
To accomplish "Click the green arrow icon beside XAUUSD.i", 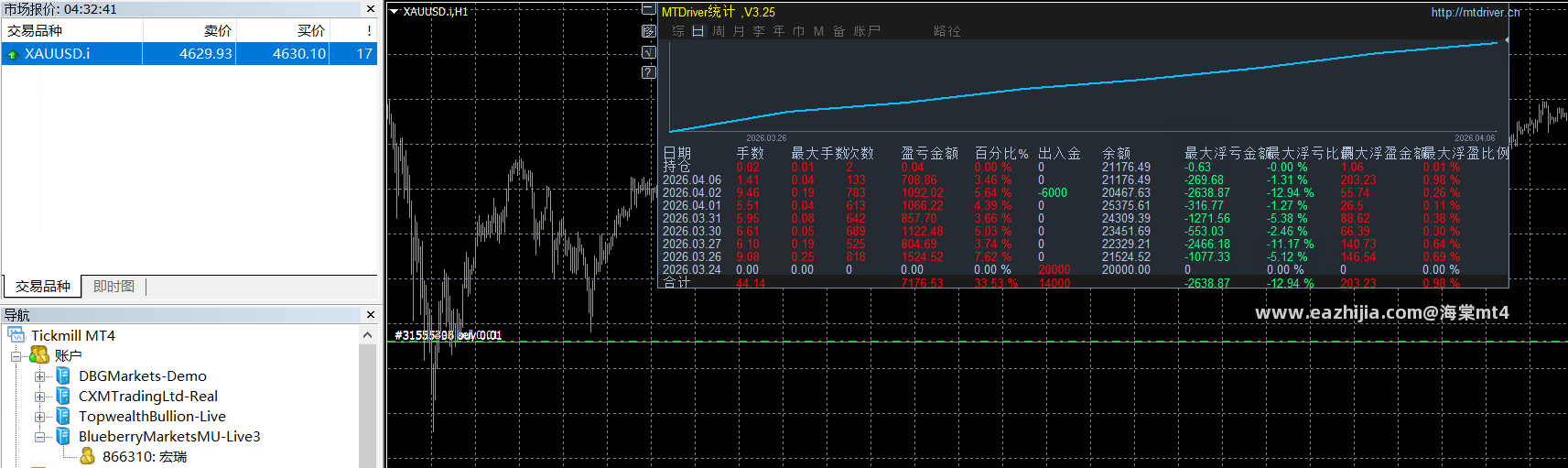I will pos(13,55).
